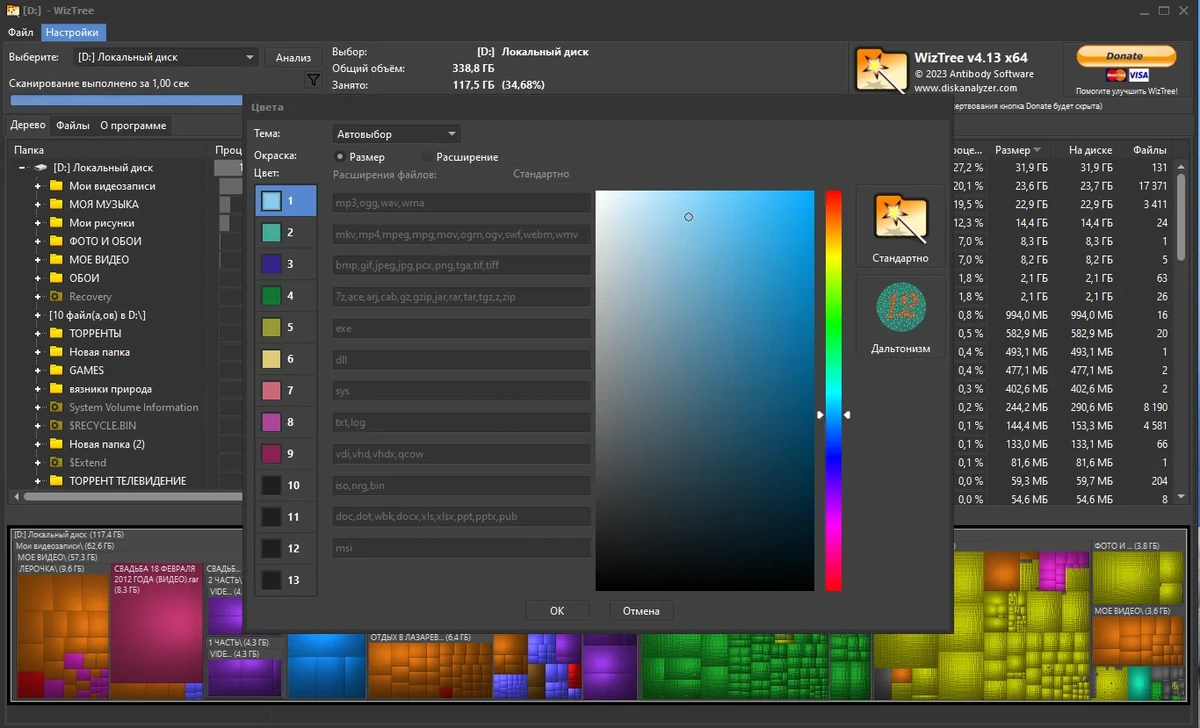
Task: Switch to the Файлы tab
Action: coord(73,125)
